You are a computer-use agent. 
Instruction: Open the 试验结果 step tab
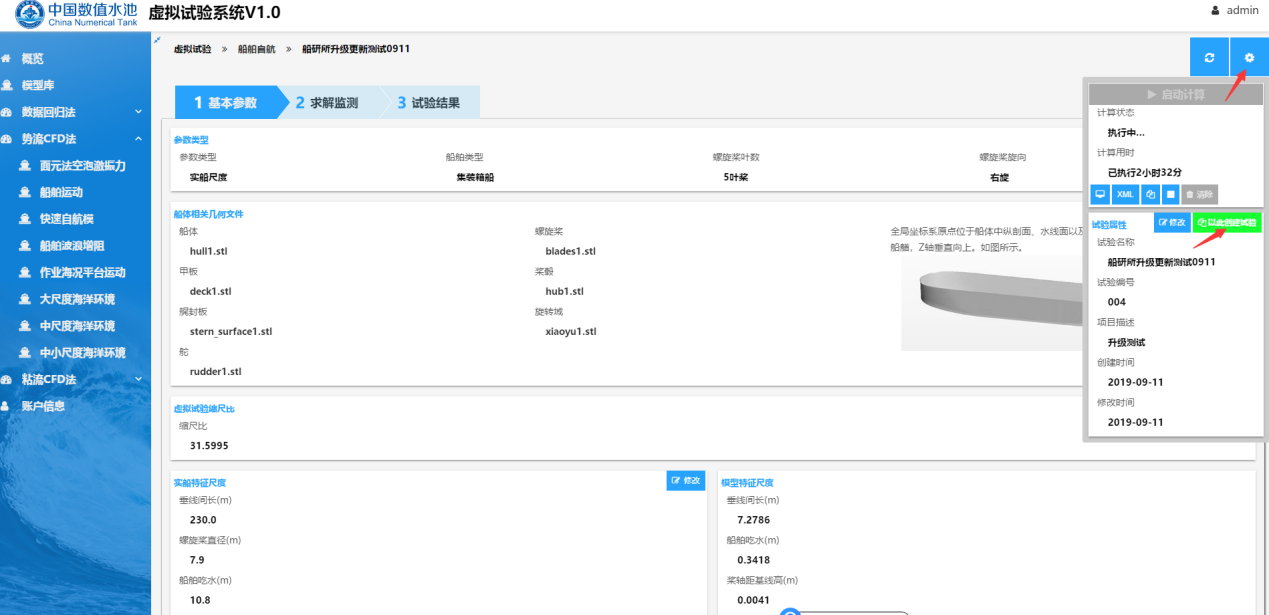coord(429,102)
